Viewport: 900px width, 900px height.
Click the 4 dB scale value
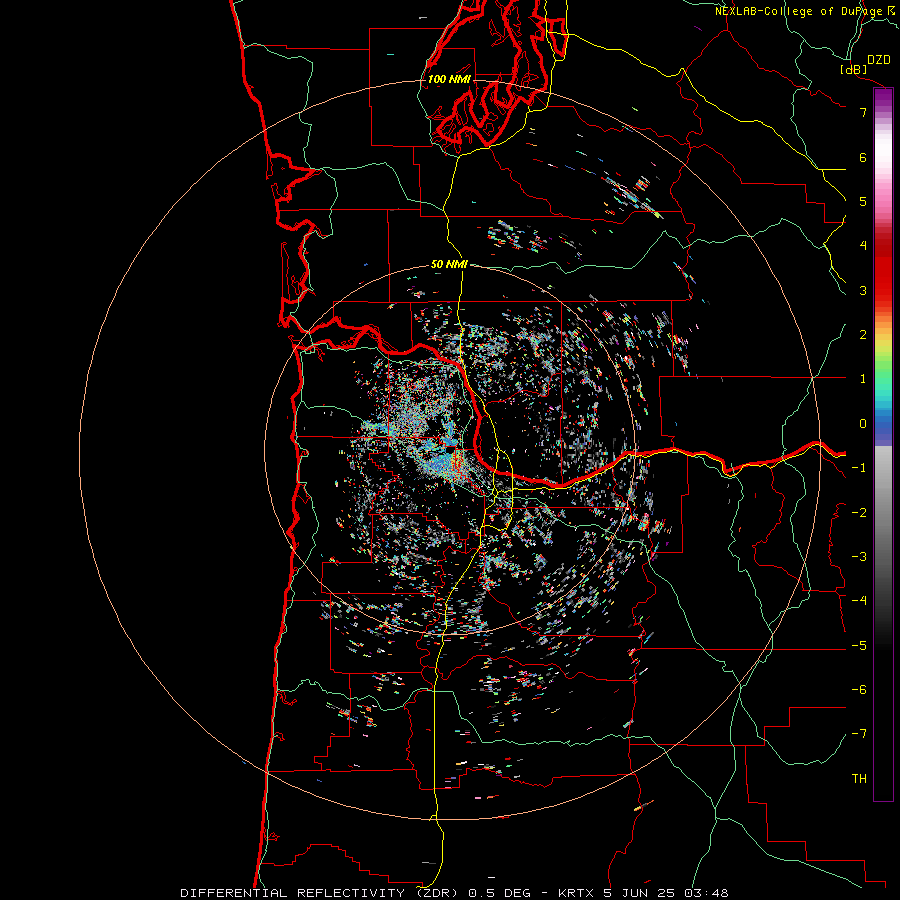pos(863,246)
